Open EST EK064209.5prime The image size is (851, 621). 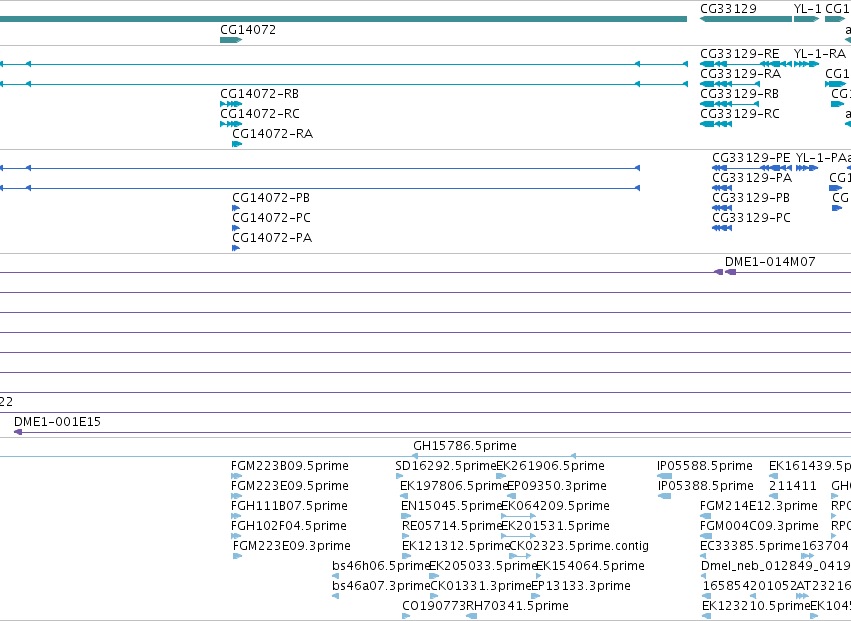point(555,506)
